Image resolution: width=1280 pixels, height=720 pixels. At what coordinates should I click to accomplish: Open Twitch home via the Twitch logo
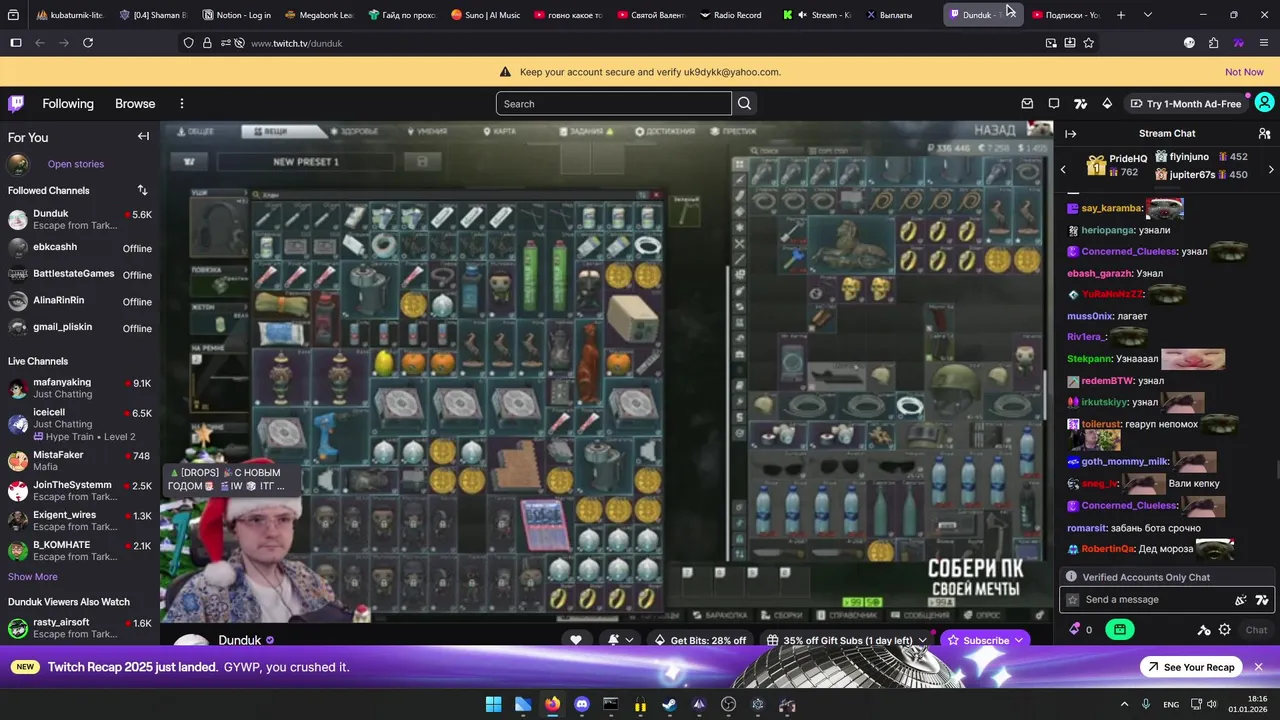[x=16, y=103]
